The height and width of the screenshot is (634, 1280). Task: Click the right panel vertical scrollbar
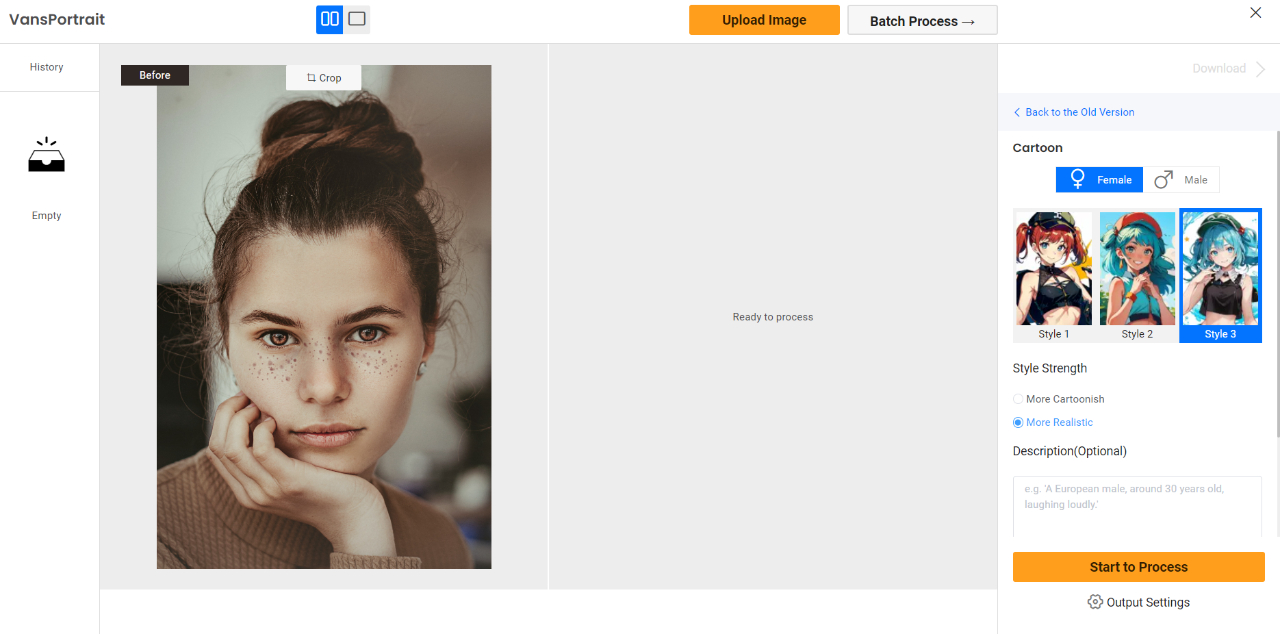click(1277, 283)
